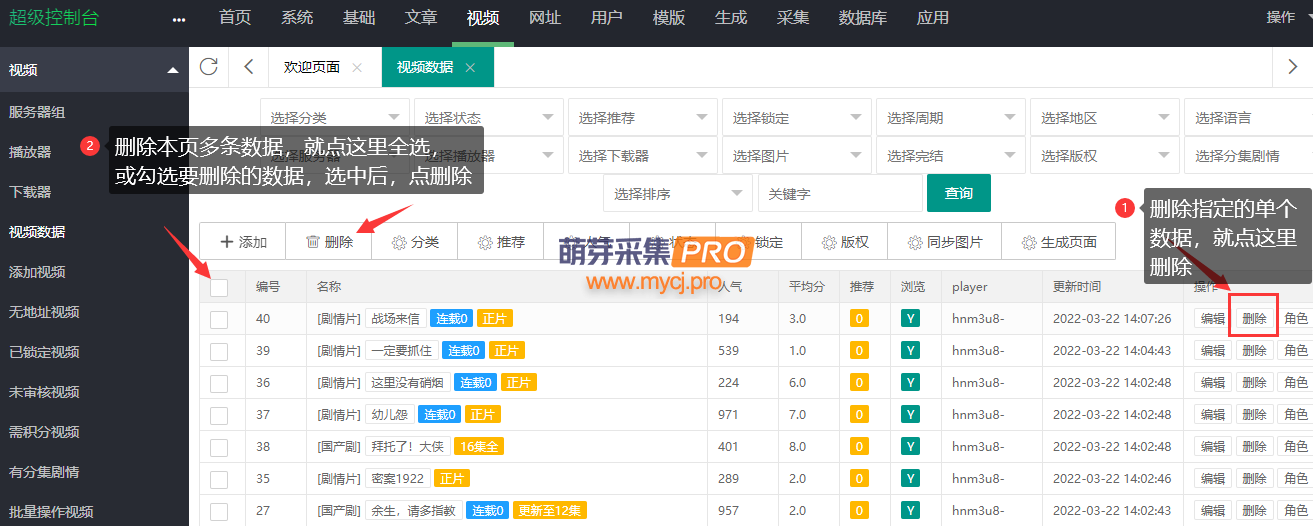Click the yellow 0 推荐 badge in row 35
The height and width of the screenshot is (526, 1313).
click(x=859, y=479)
